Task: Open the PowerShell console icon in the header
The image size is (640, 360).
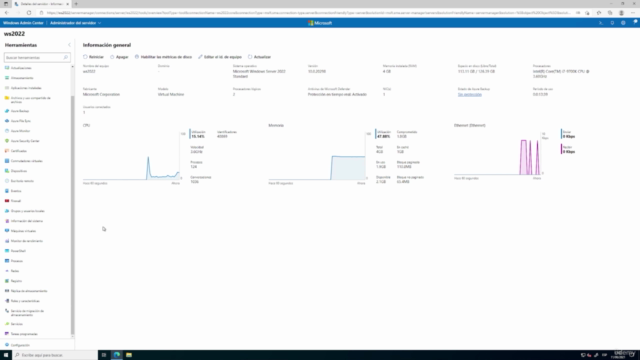Action: click(601, 23)
